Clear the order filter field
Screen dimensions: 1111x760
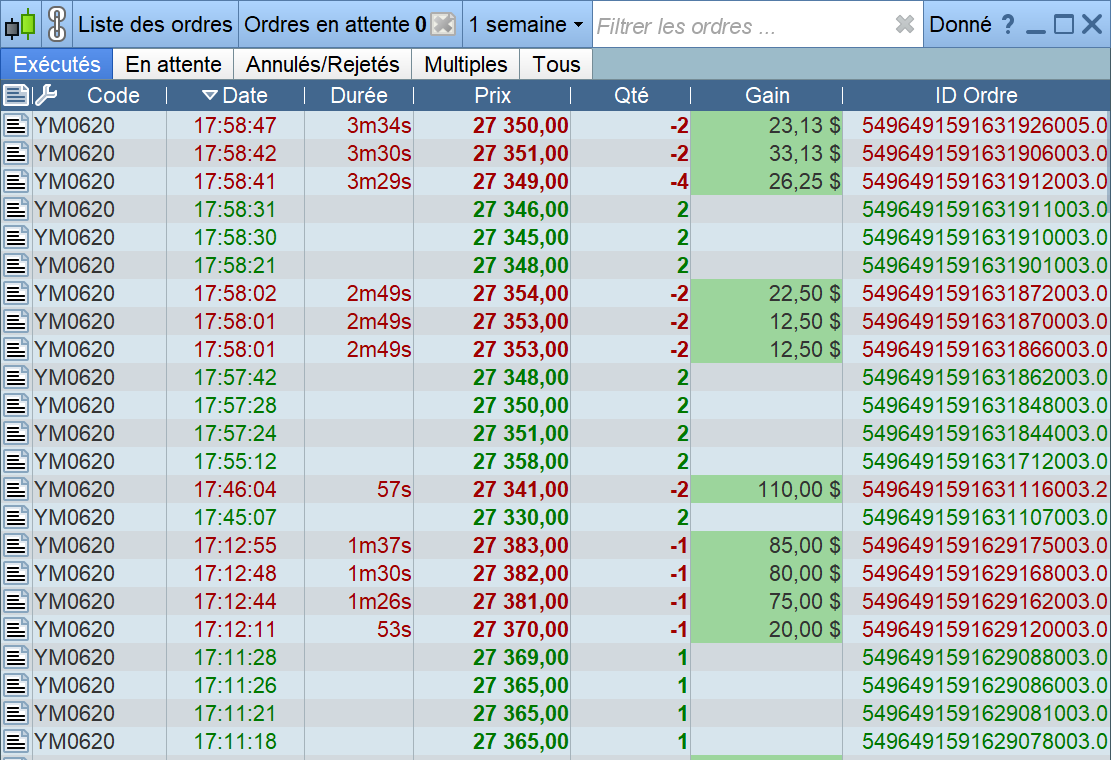pyautogui.click(x=905, y=25)
